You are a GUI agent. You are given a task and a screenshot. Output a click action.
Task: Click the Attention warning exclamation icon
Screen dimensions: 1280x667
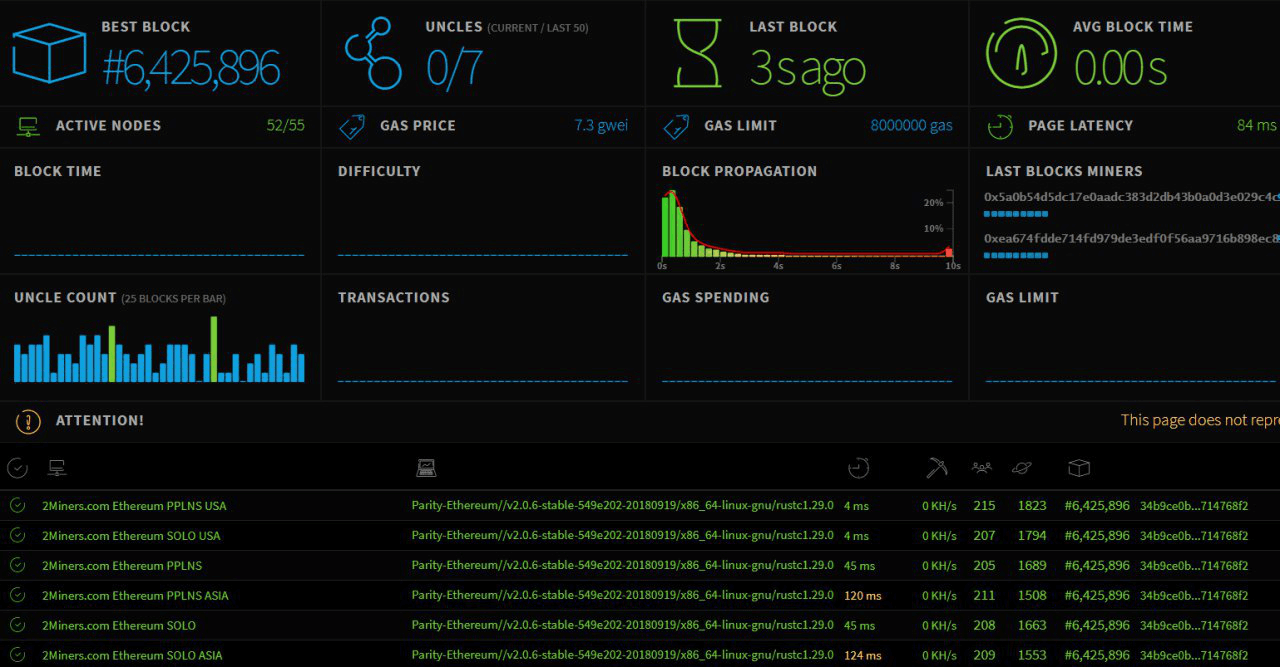tap(28, 421)
